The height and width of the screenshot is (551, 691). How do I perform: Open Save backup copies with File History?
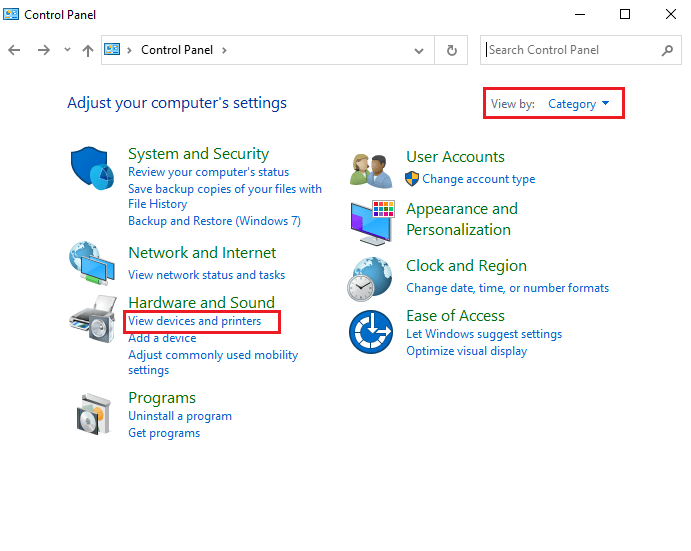225,196
